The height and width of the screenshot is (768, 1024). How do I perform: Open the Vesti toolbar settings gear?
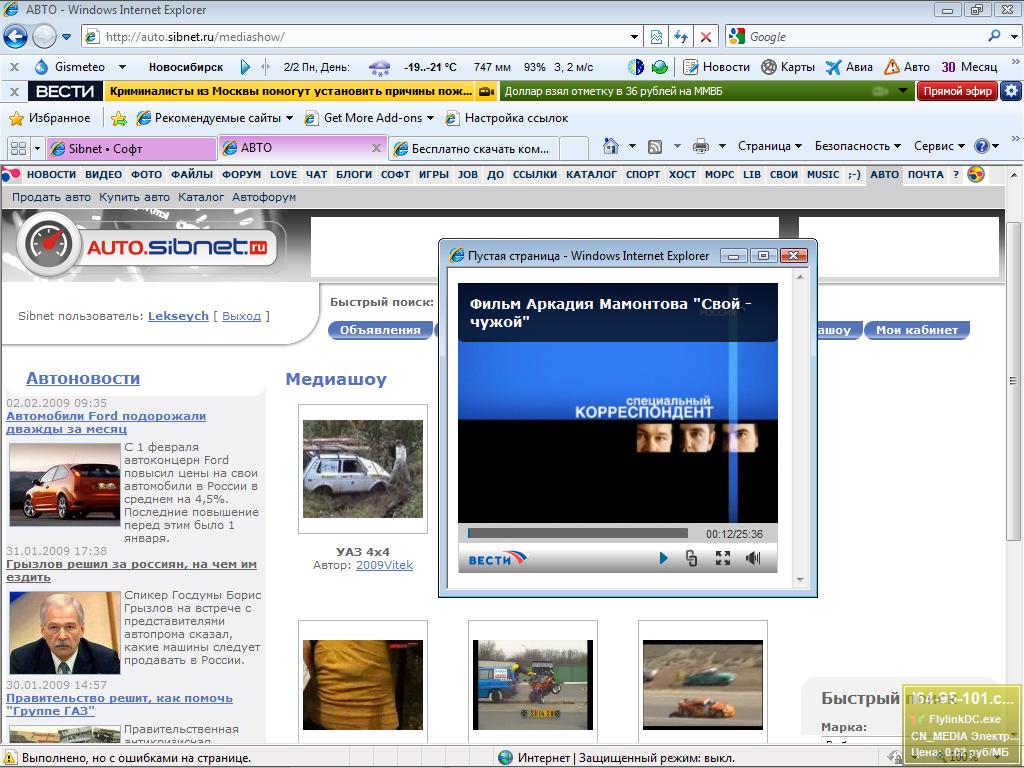pos(1011,91)
